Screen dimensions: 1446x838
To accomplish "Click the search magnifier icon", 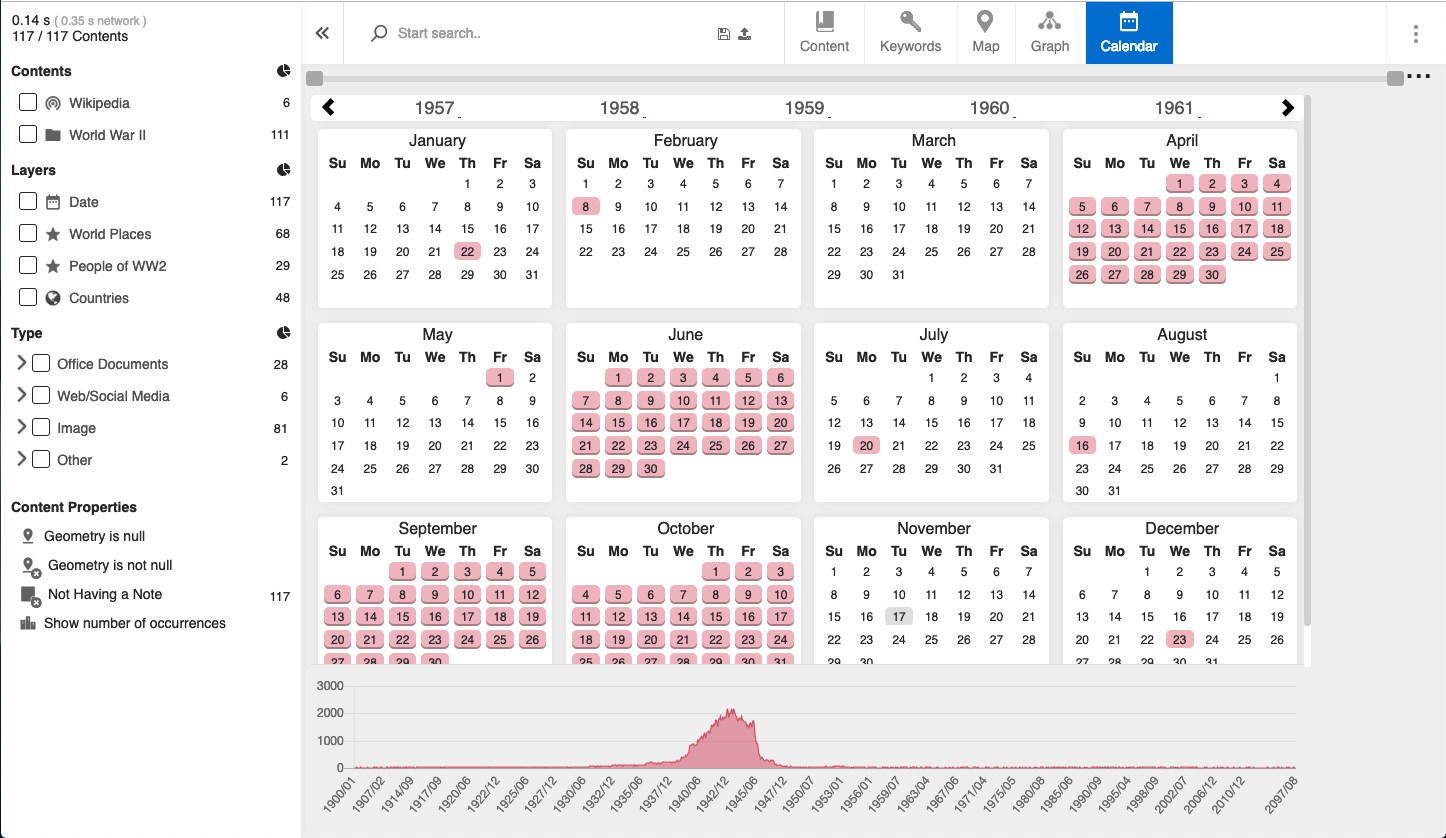I will pos(378,33).
